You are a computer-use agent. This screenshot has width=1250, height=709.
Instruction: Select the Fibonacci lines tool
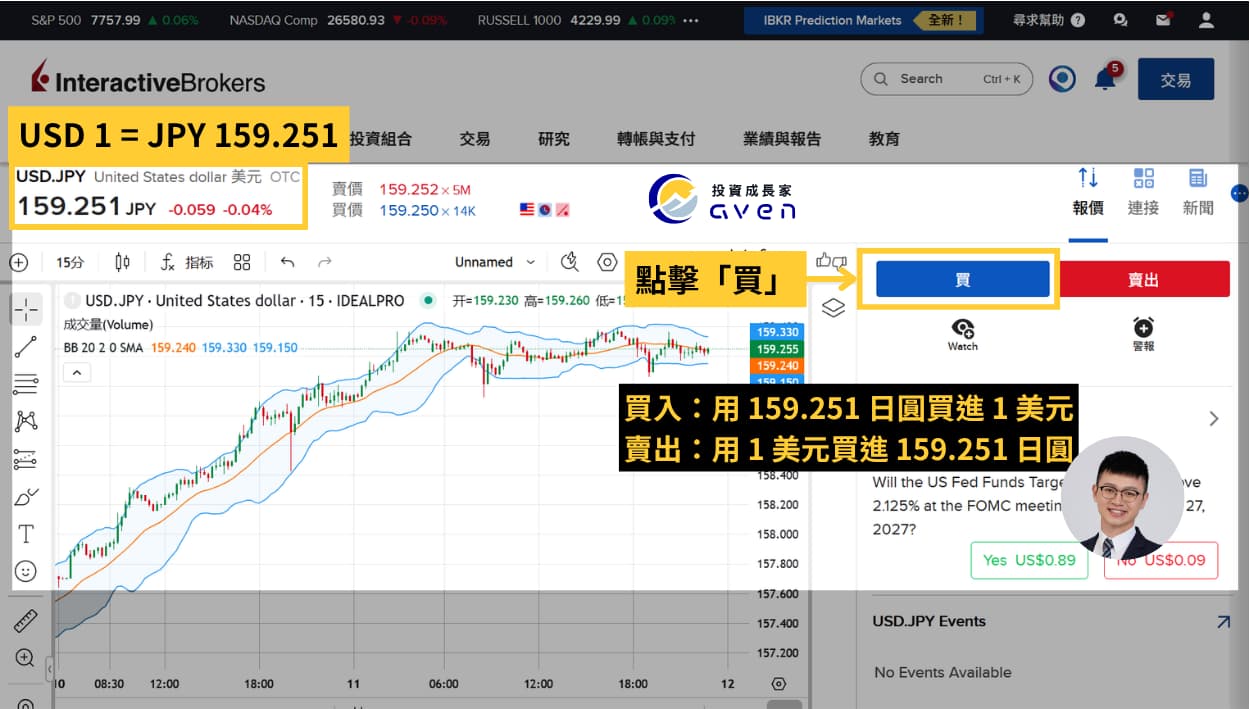(26, 384)
